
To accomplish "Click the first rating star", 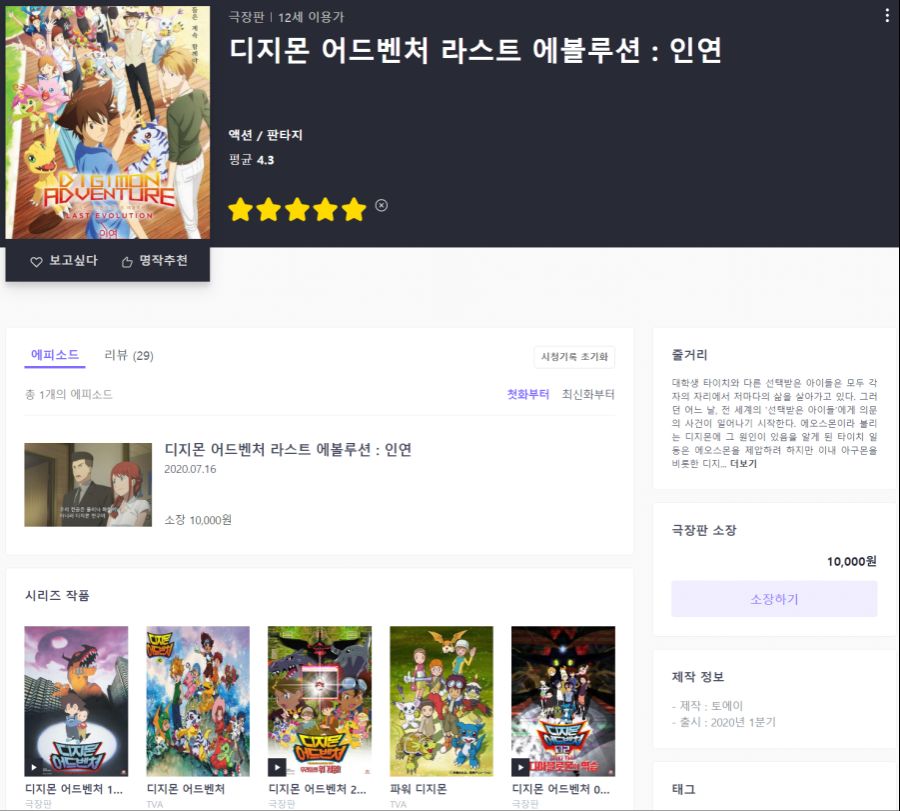I will click(x=240, y=209).
